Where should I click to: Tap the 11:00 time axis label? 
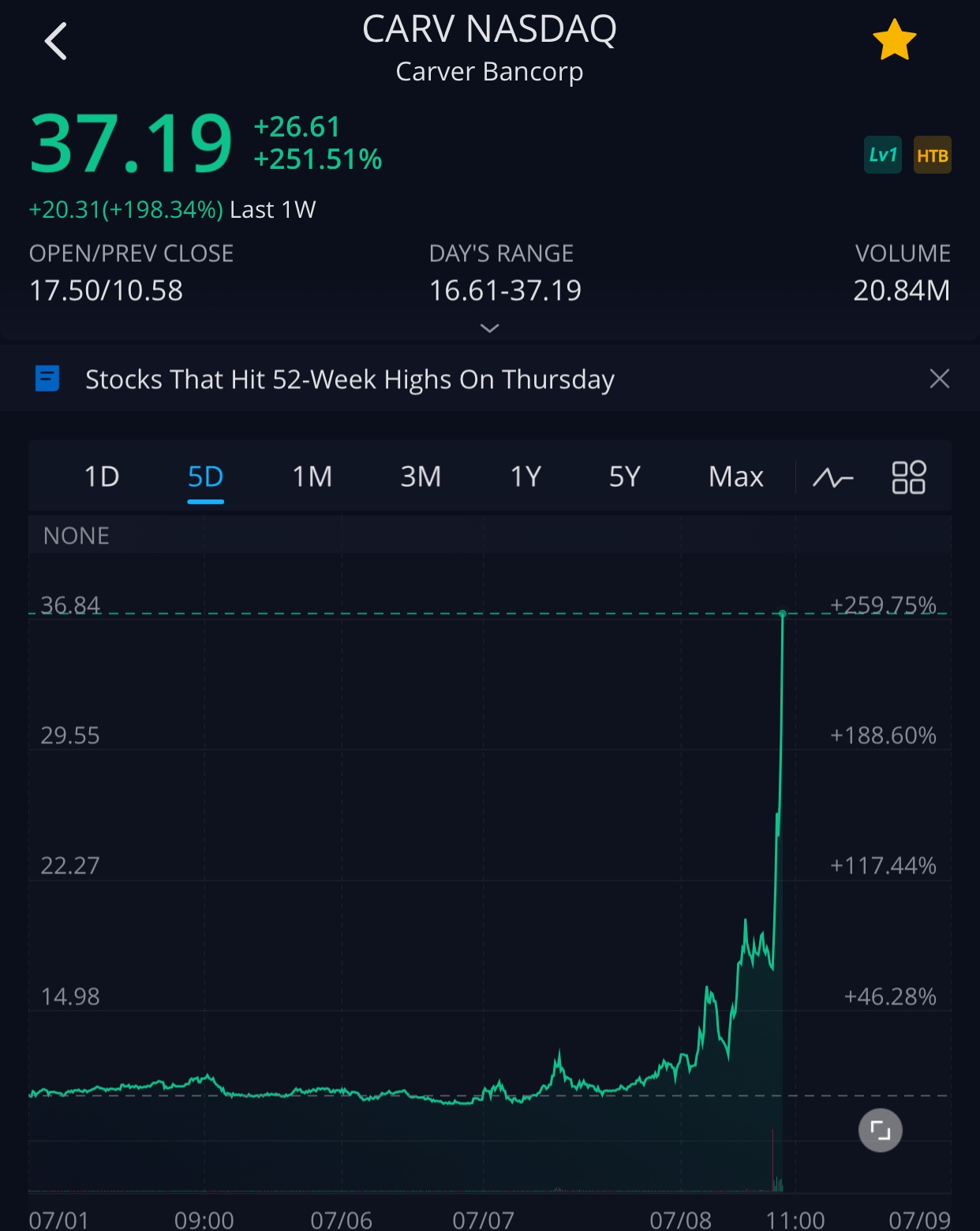pos(795,1220)
